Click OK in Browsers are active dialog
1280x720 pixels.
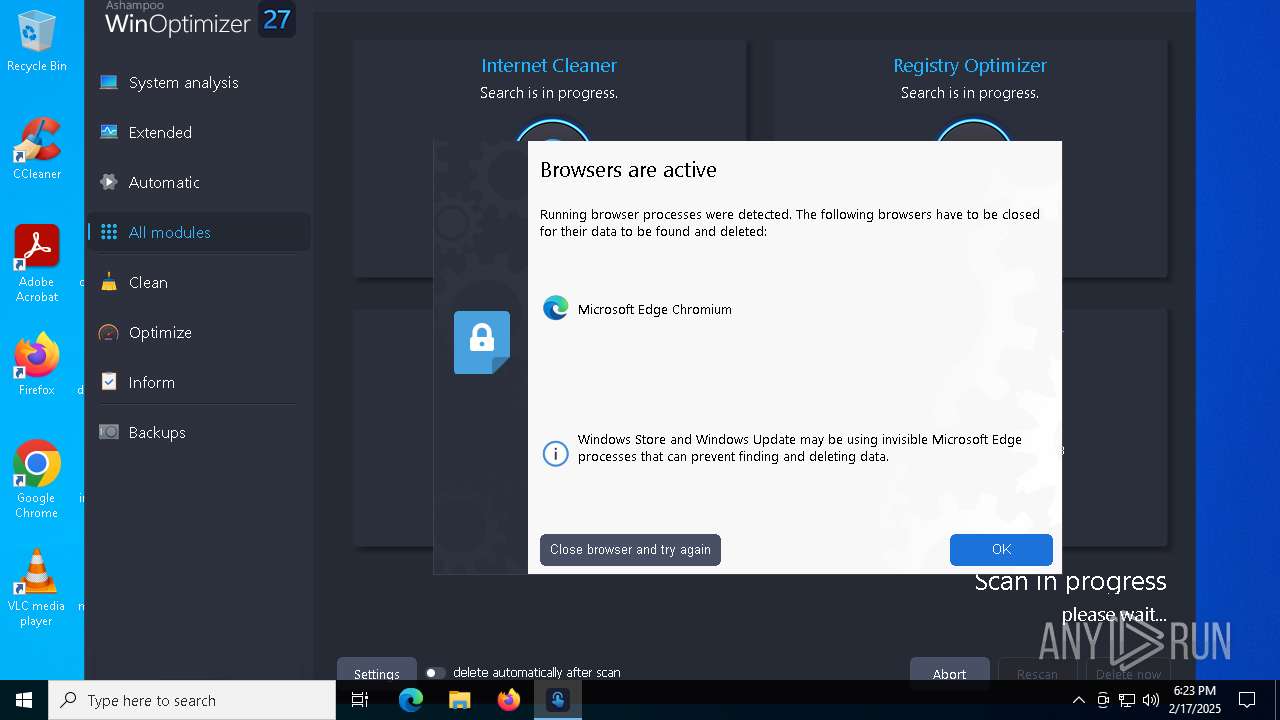(1001, 549)
